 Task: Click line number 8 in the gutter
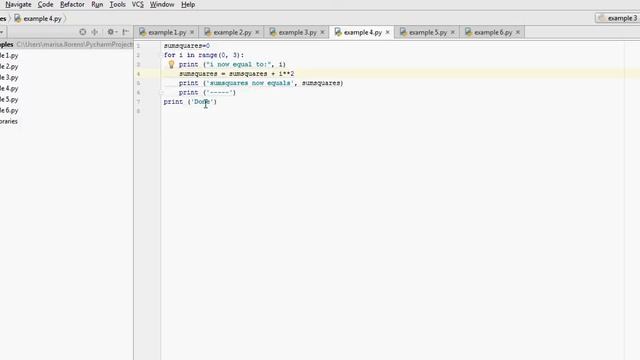(138, 111)
